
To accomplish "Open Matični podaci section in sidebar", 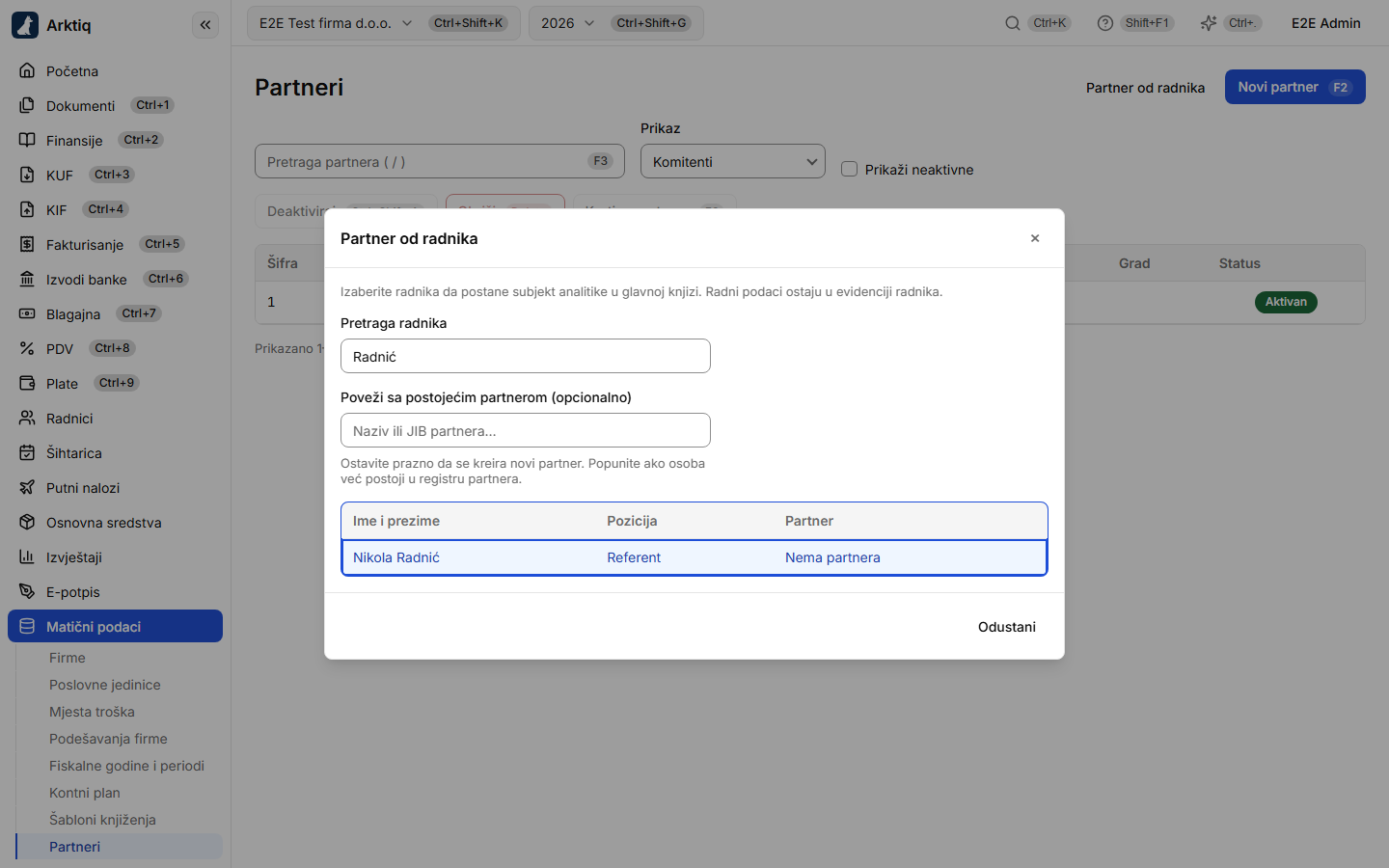I will tap(116, 626).
